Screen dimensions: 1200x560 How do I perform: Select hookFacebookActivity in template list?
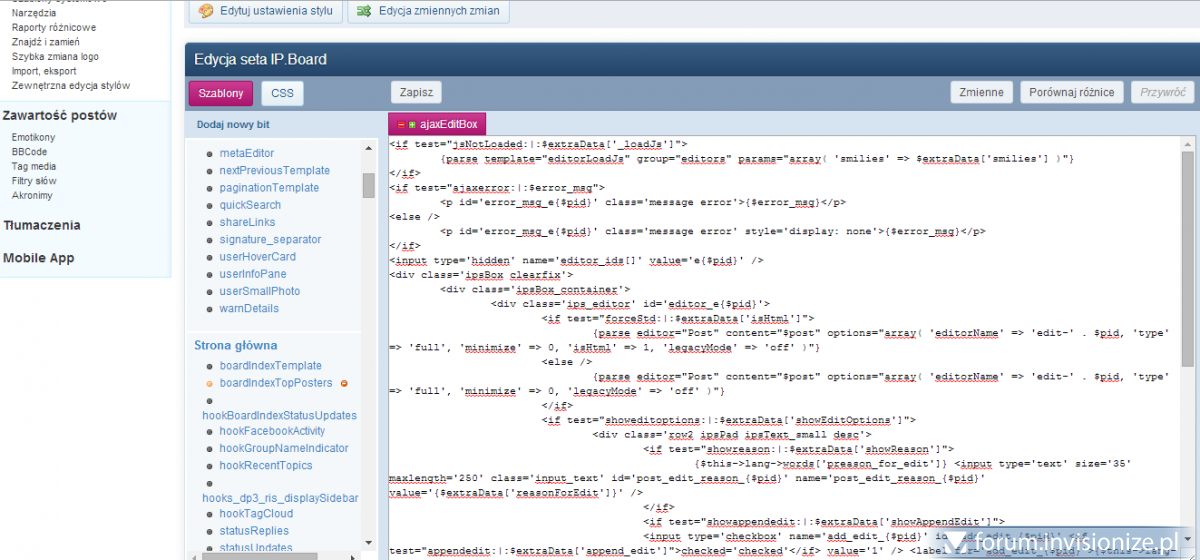[271, 431]
